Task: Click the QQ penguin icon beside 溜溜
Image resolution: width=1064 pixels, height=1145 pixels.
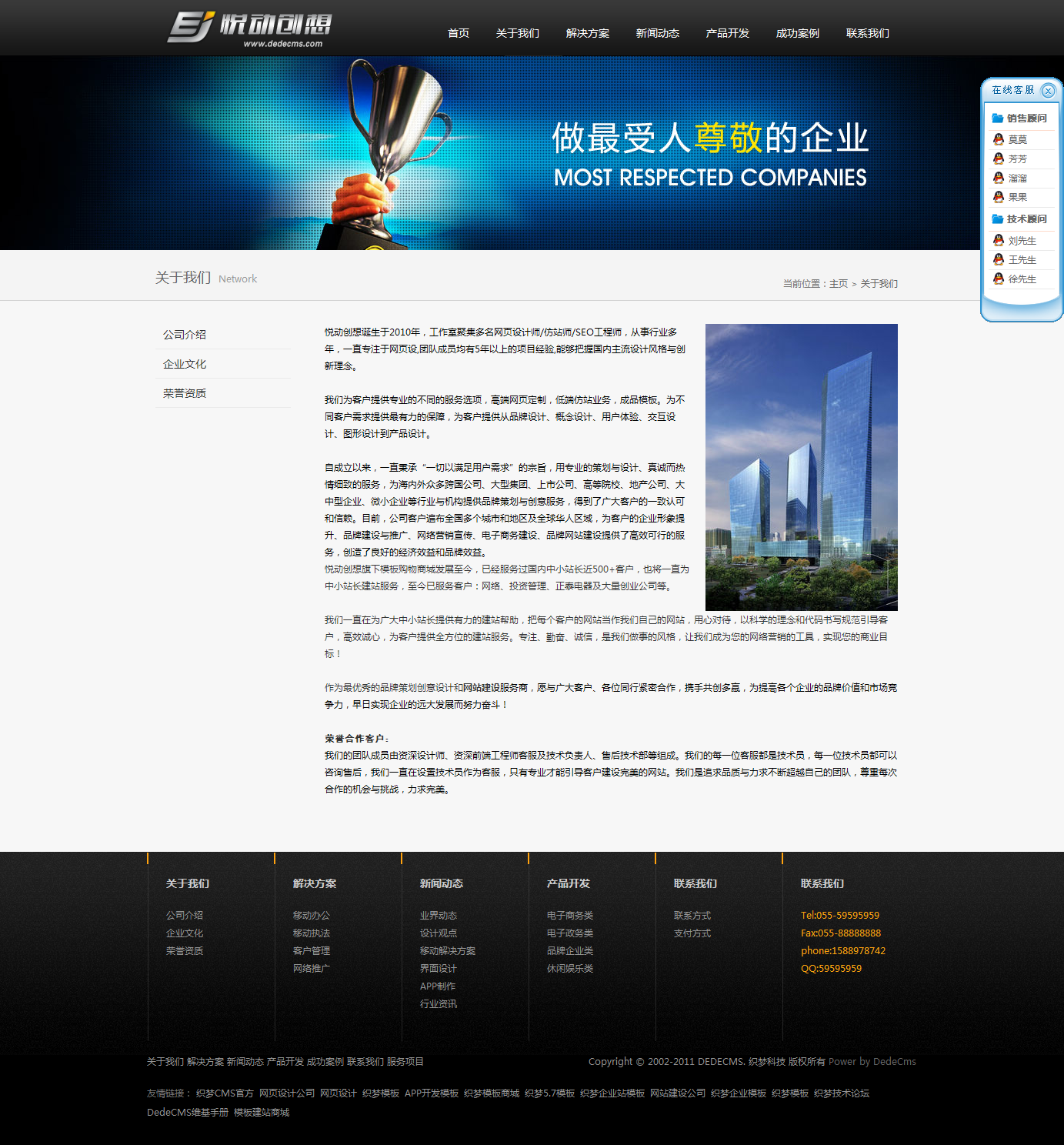Action: tap(999, 178)
